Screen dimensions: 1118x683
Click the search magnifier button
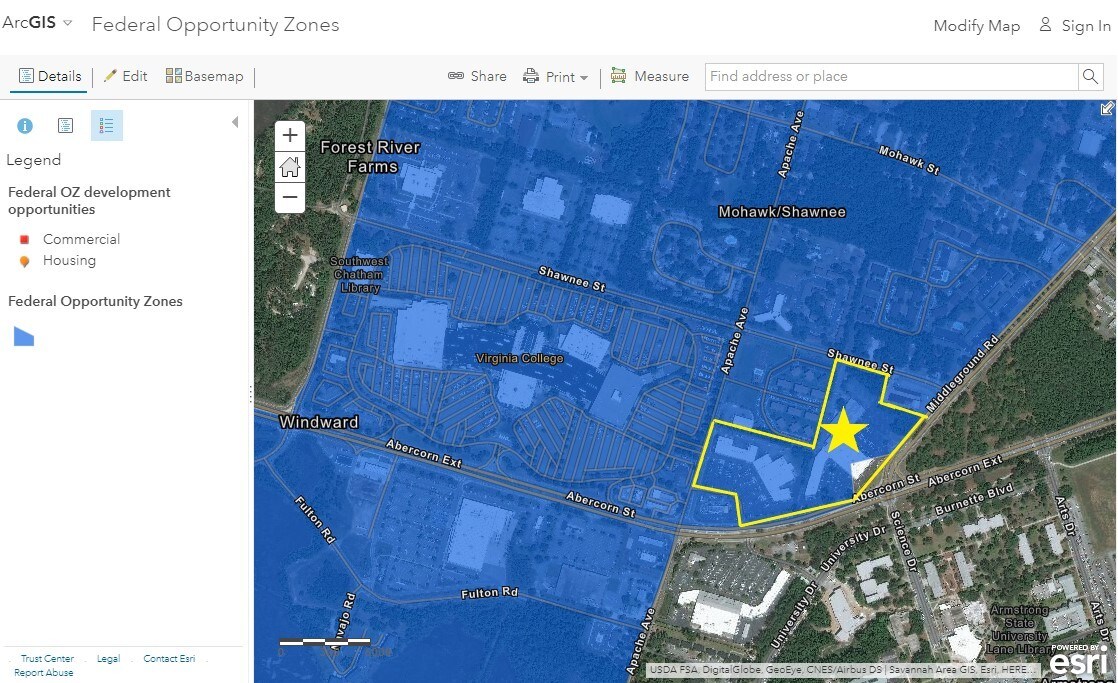[1090, 77]
